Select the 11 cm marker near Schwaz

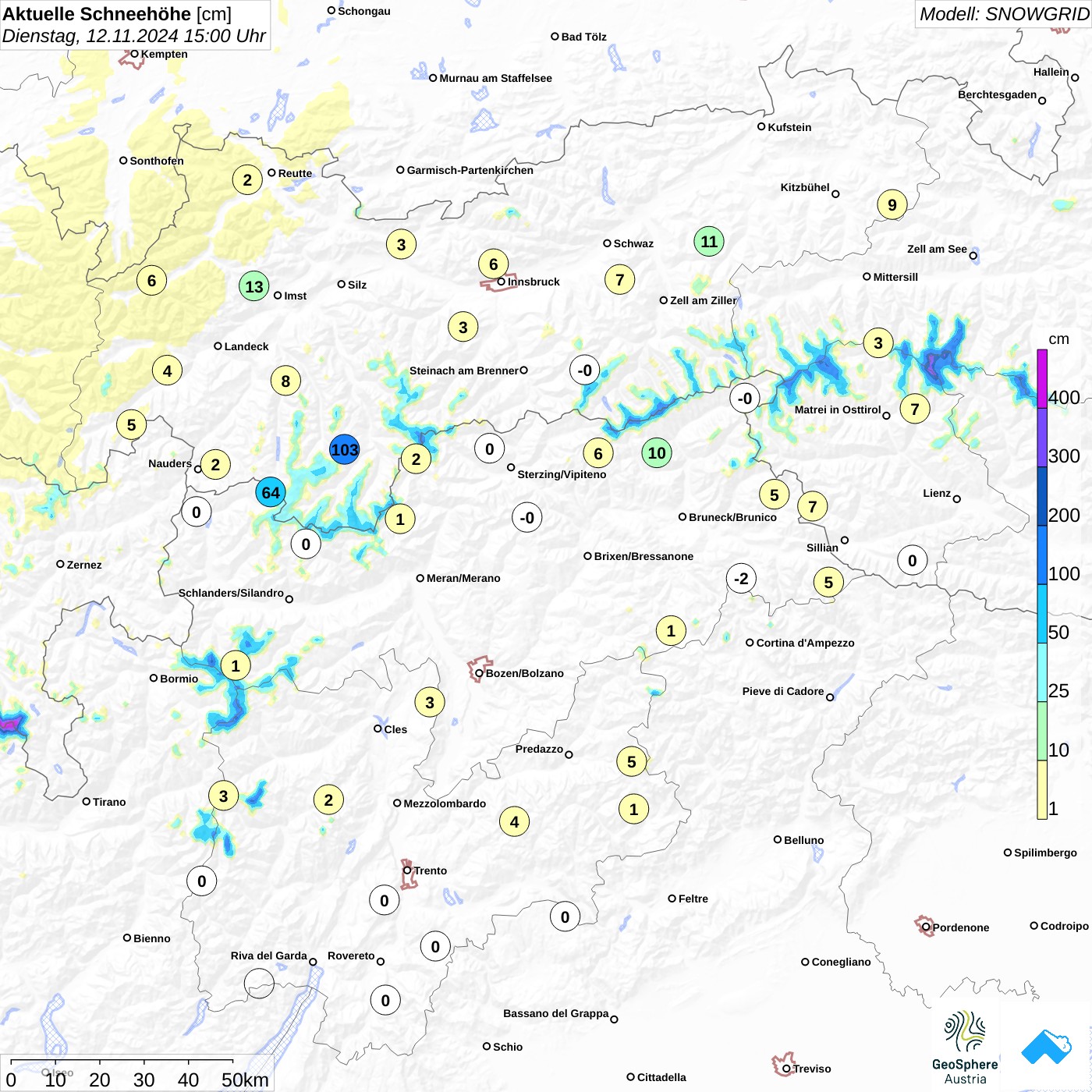point(709,242)
